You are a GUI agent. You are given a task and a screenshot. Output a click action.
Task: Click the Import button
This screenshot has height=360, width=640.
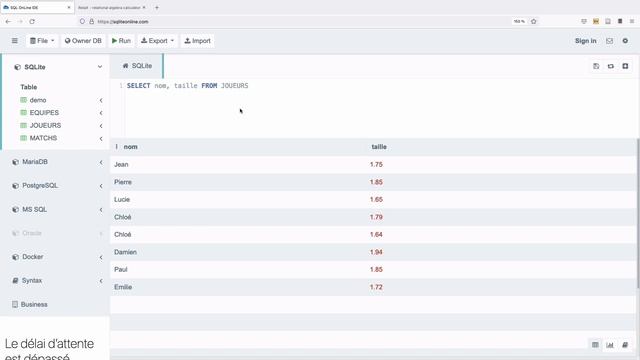(x=198, y=41)
